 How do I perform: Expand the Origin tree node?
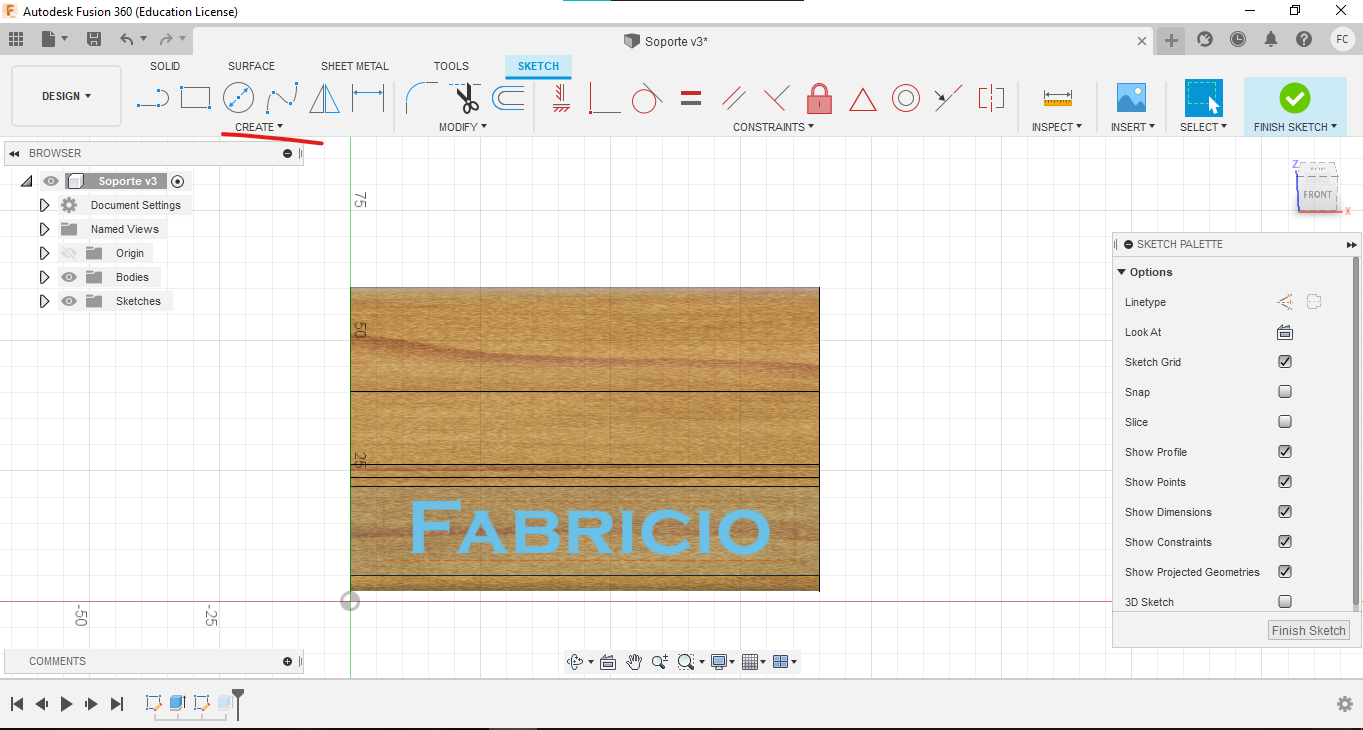44,253
